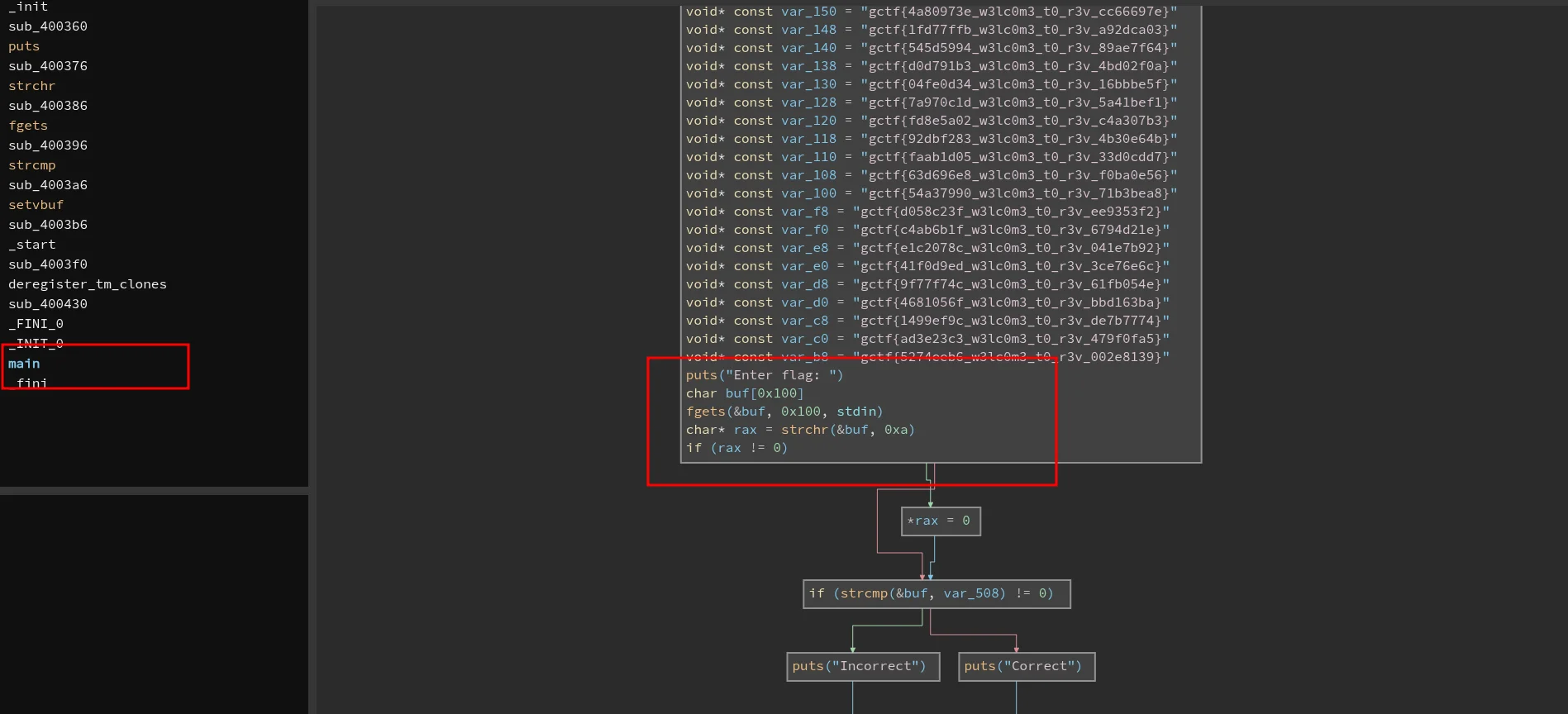Image resolution: width=1568 pixels, height=714 pixels.
Task: Click the puts("Enter flag: ") line
Action: pyautogui.click(x=764, y=375)
